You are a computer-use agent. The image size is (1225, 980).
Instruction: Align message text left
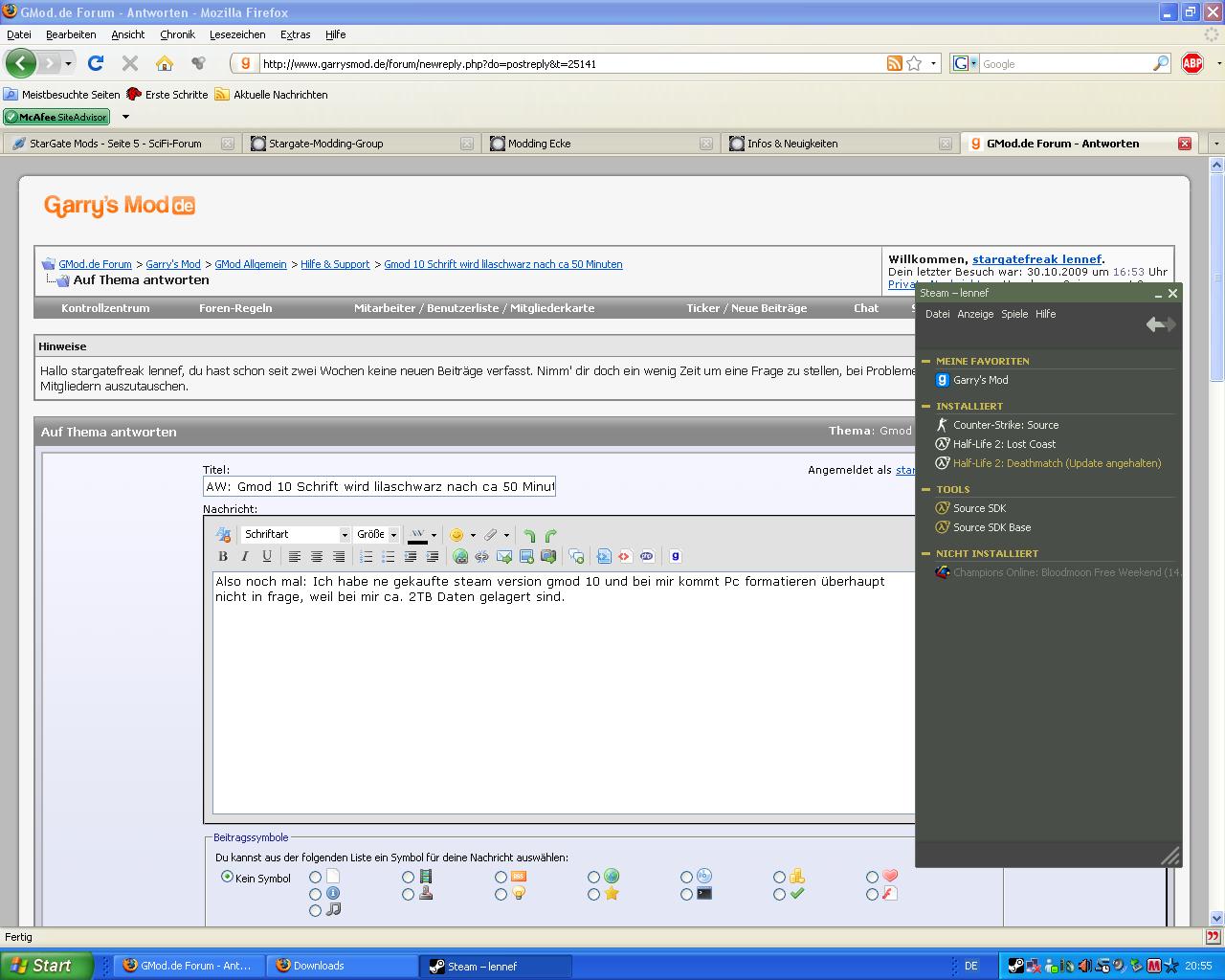pyautogui.click(x=295, y=556)
